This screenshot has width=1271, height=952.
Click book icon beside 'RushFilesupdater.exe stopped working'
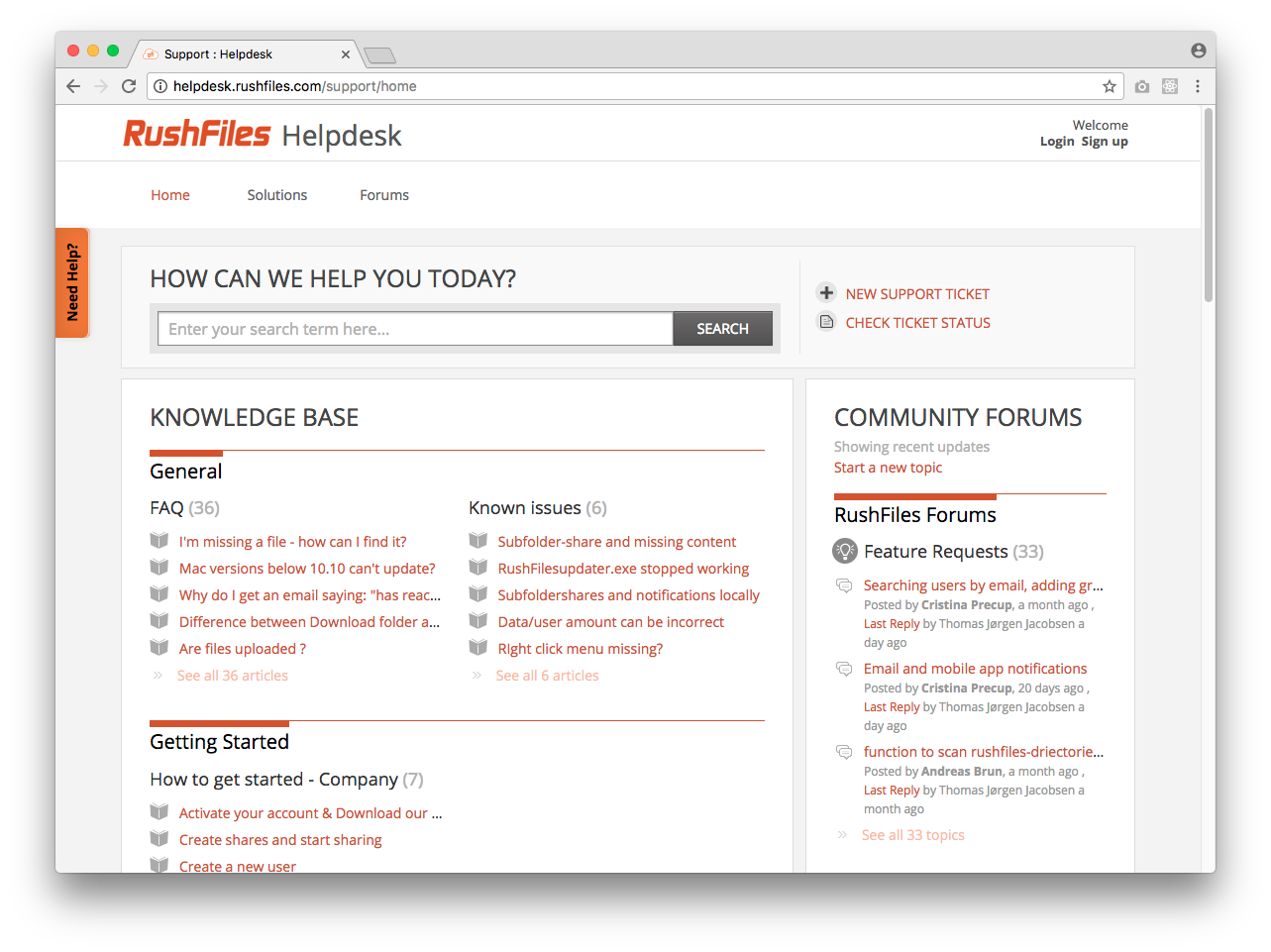(x=478, y=568)
